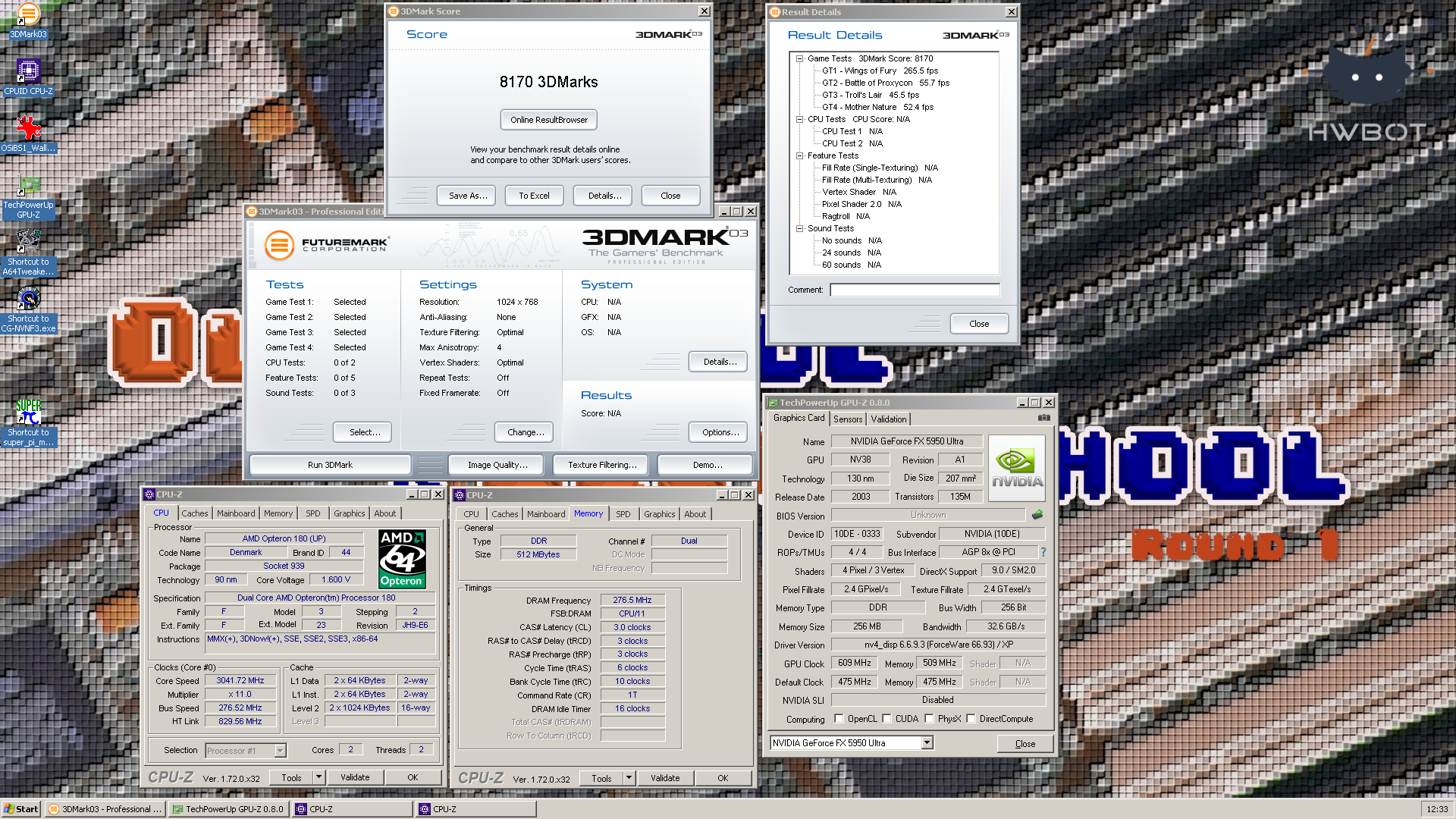Viewport: 1456px width, 819px height.
Task: Click OK in right CPU-Z window
Action: (x=723, y=778)
